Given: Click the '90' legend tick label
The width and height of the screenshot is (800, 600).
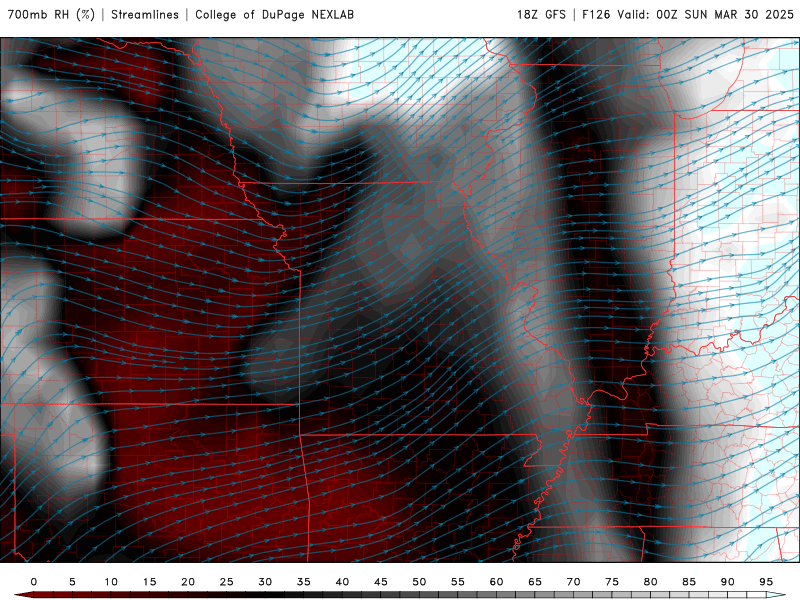Looking at the screenshot, I should [728, 582].
